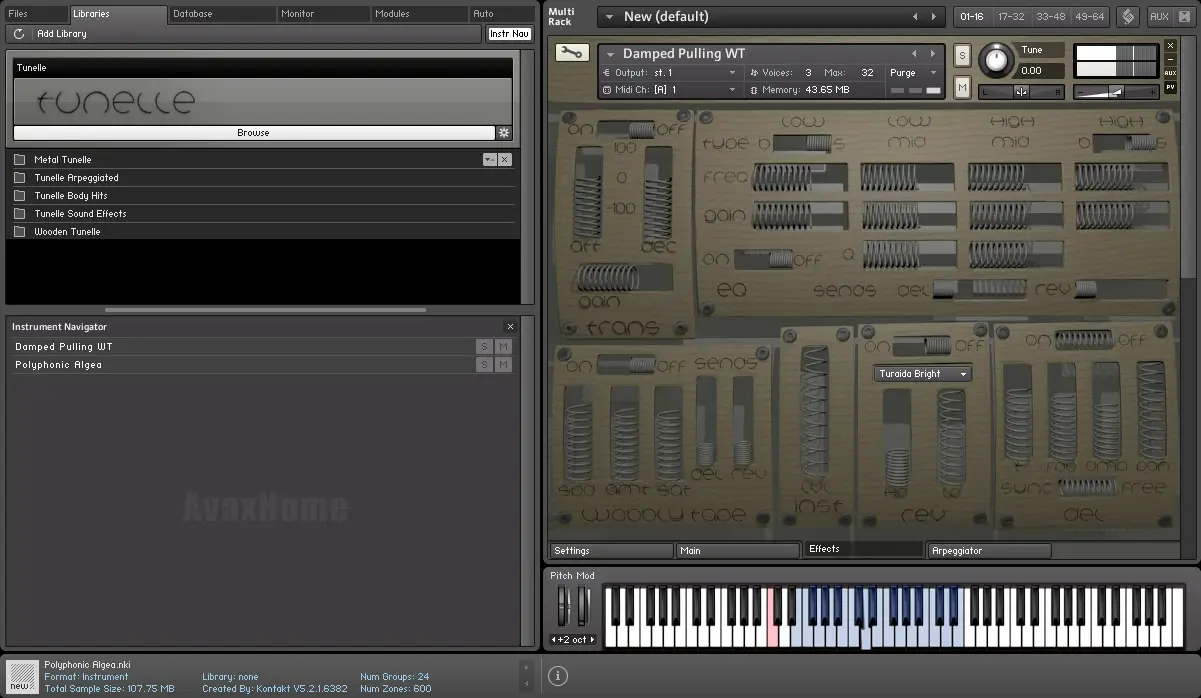Load next instrument with right arrow
The height and width of the screenshot is (698, 1201).
tap(932, 54)
